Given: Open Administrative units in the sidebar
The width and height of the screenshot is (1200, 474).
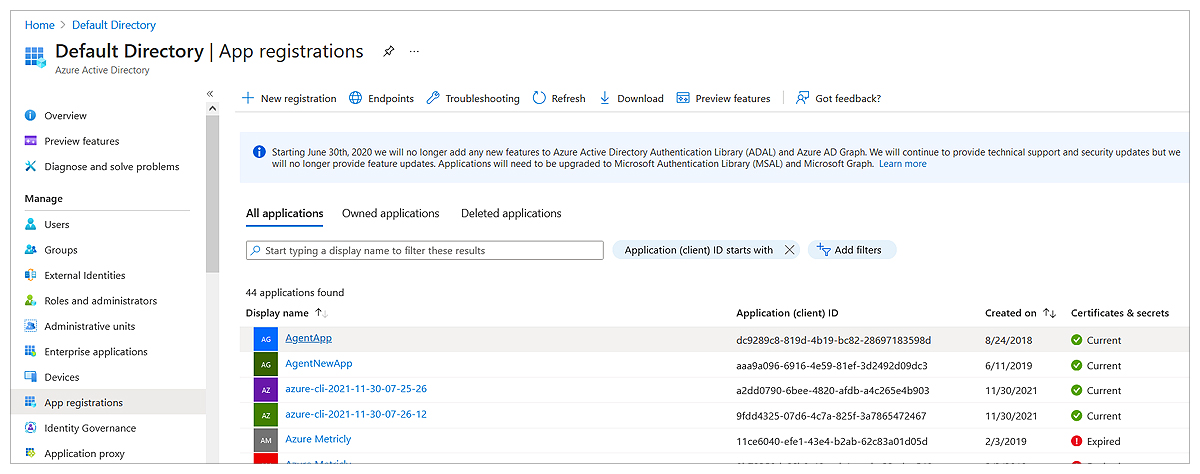Looking at the screenshot, I should pyautogui.click(x=90, y=327).
